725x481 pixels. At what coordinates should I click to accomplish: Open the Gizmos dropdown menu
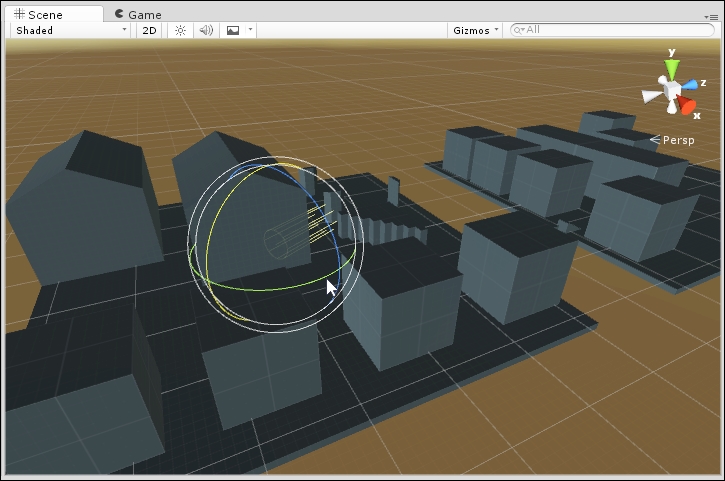[x=475, y=30]
